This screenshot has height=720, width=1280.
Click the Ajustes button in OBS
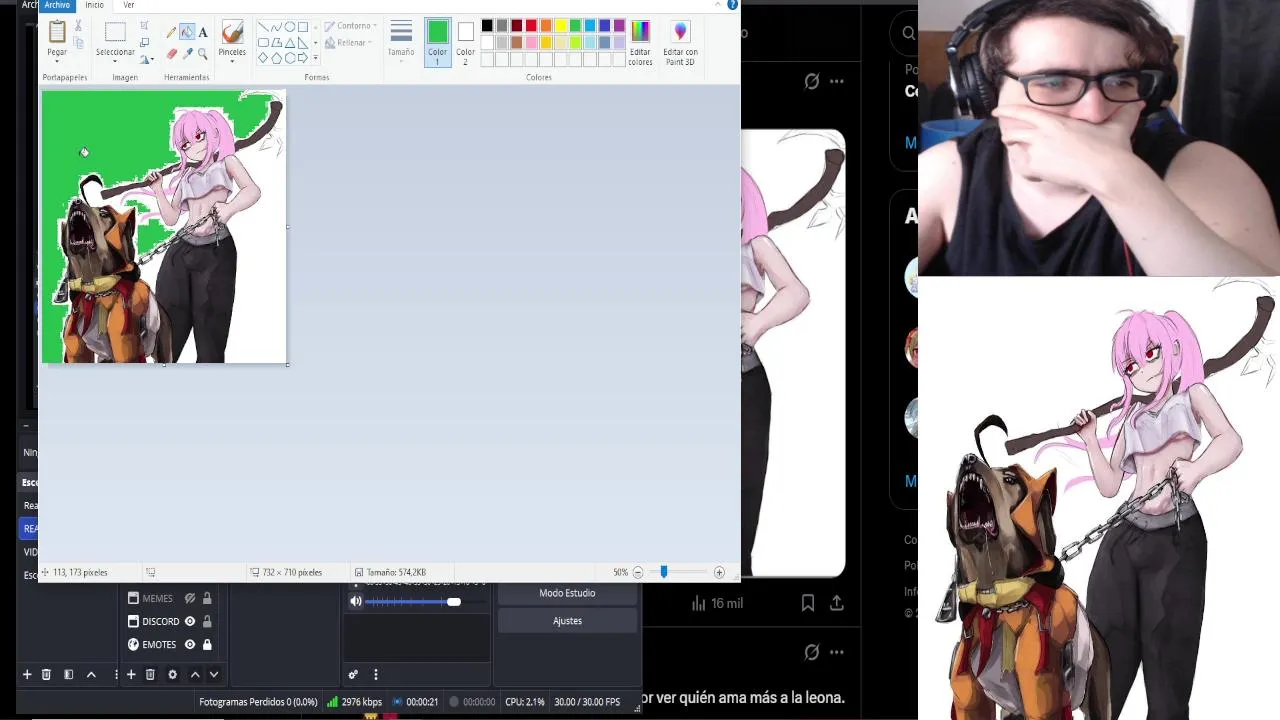567,621
